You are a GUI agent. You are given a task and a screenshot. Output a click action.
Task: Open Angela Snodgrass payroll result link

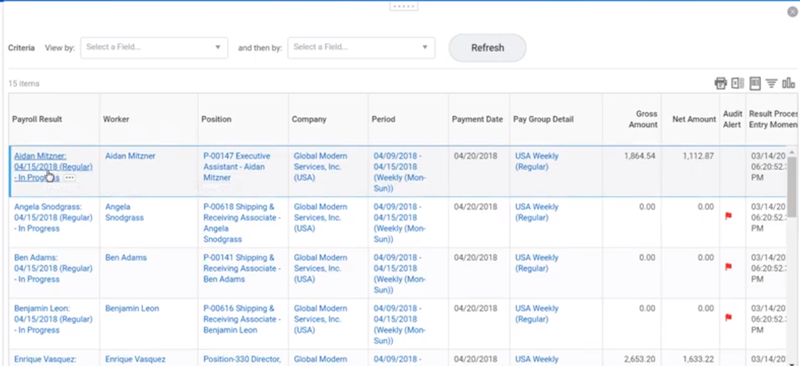53,217
